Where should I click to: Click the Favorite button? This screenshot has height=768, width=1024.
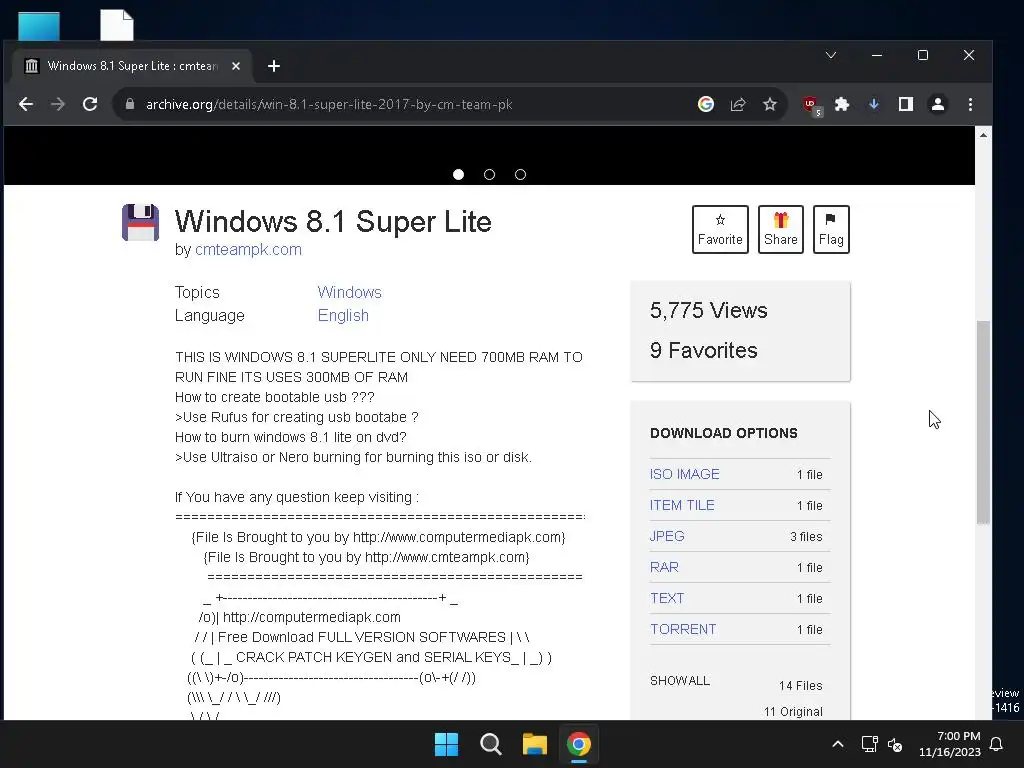click(x=720, y=229)
